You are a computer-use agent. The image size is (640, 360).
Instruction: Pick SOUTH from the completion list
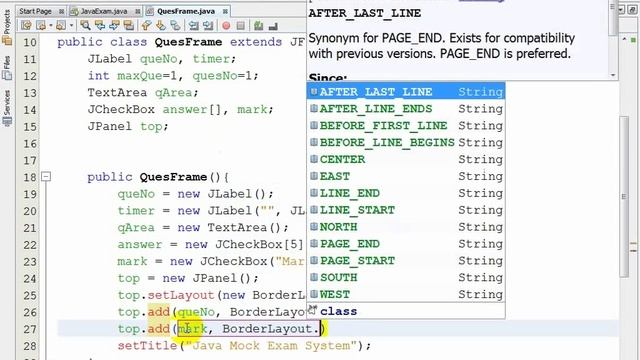pyautogui.click(x=406, y=278)
